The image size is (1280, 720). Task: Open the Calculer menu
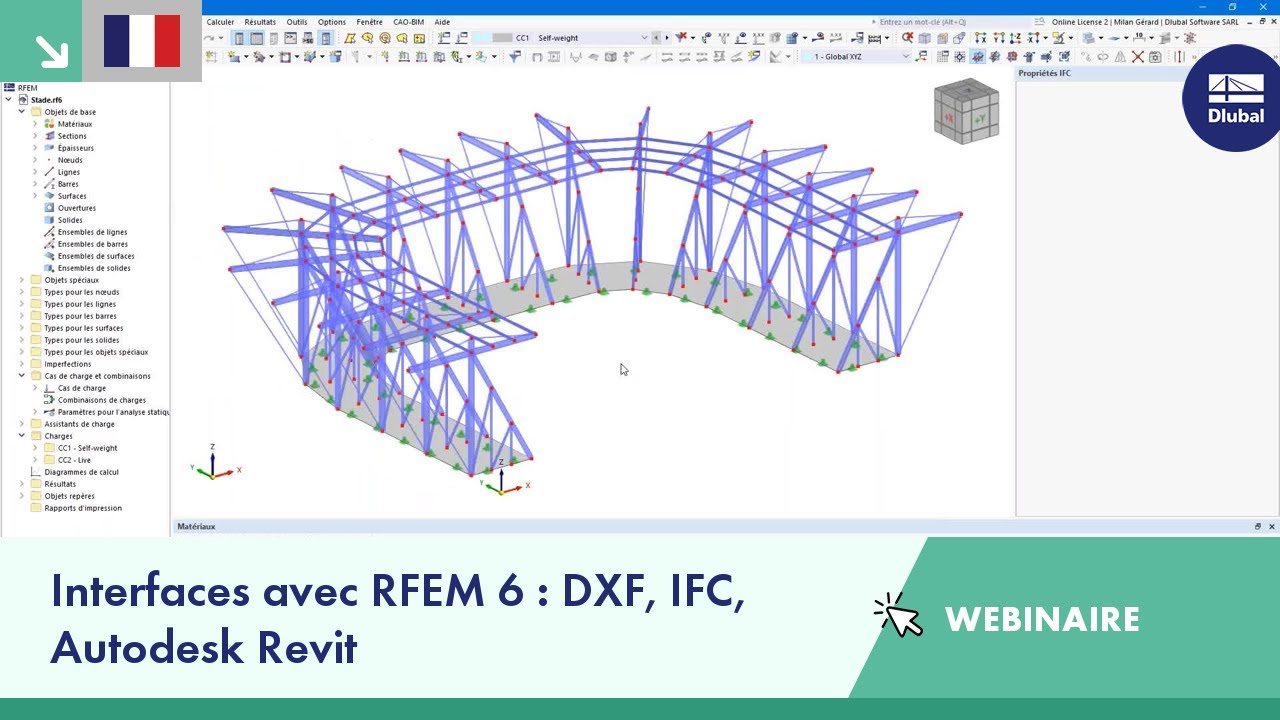point(220,22)
